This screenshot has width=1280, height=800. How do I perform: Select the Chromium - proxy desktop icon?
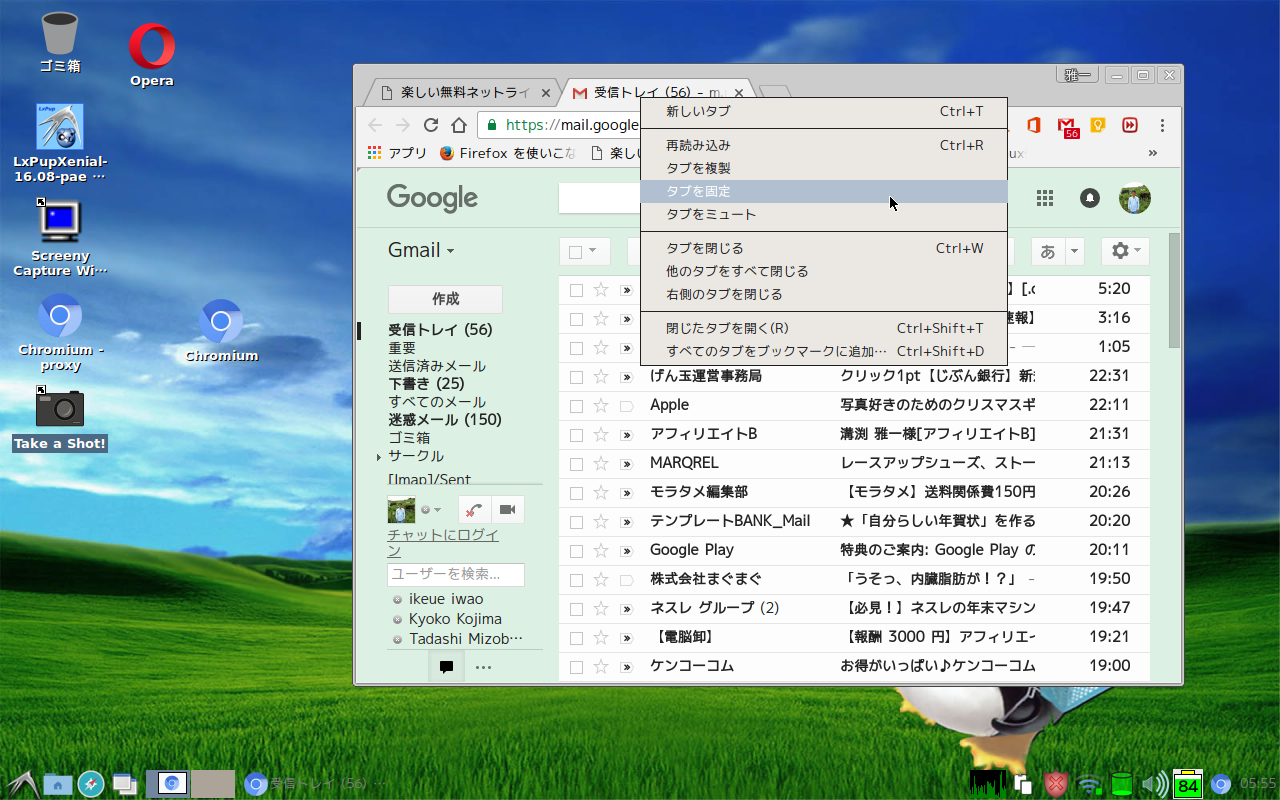[x=61, y=332]
